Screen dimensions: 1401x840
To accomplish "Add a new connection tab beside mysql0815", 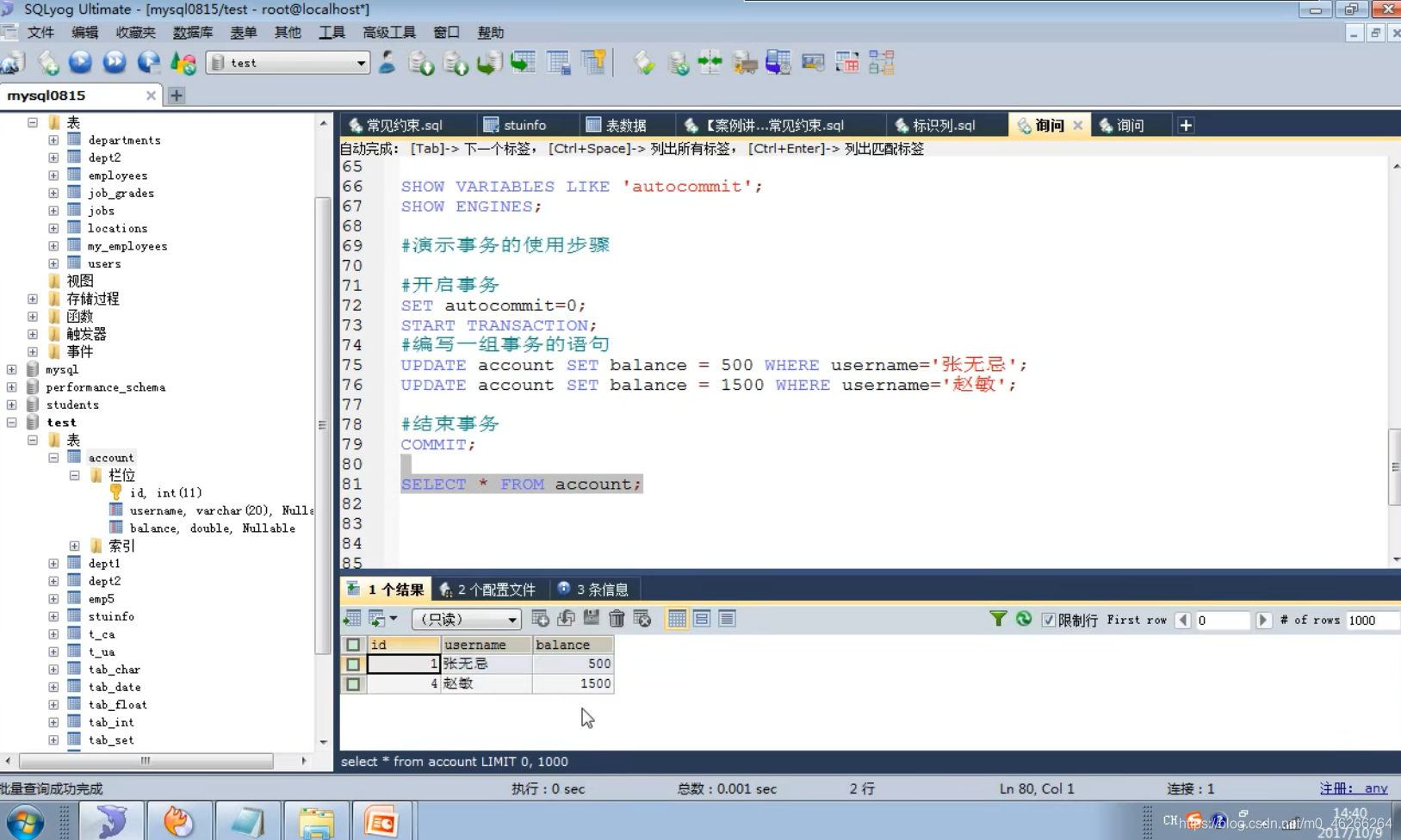I will (177, 96).
